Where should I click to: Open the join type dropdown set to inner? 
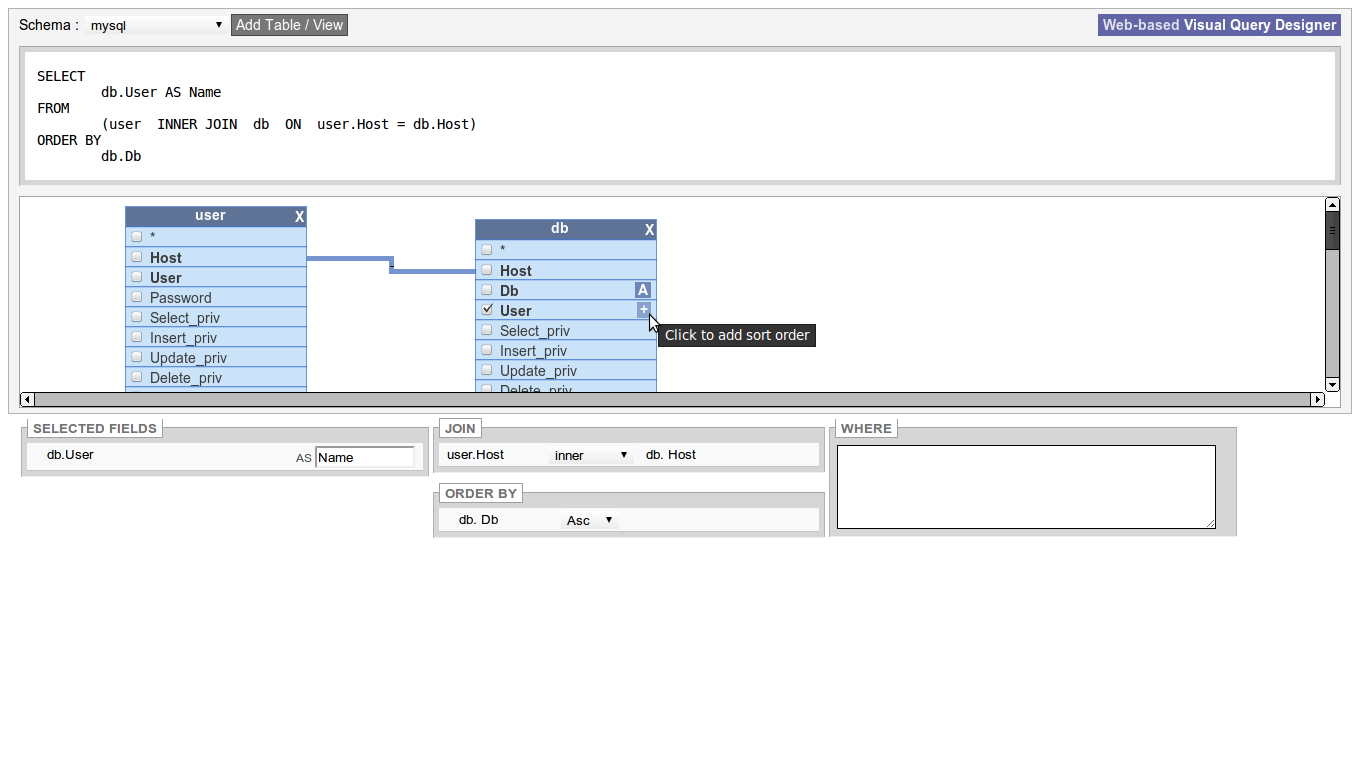point(590,455)
